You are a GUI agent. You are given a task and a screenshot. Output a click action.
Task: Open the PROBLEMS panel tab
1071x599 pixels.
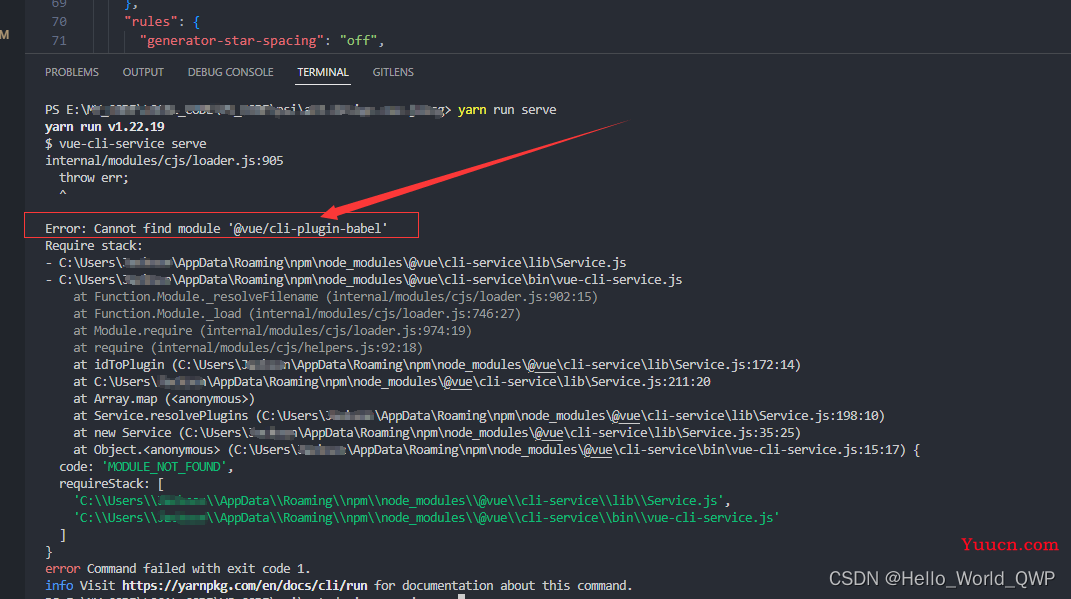(72, 72)
